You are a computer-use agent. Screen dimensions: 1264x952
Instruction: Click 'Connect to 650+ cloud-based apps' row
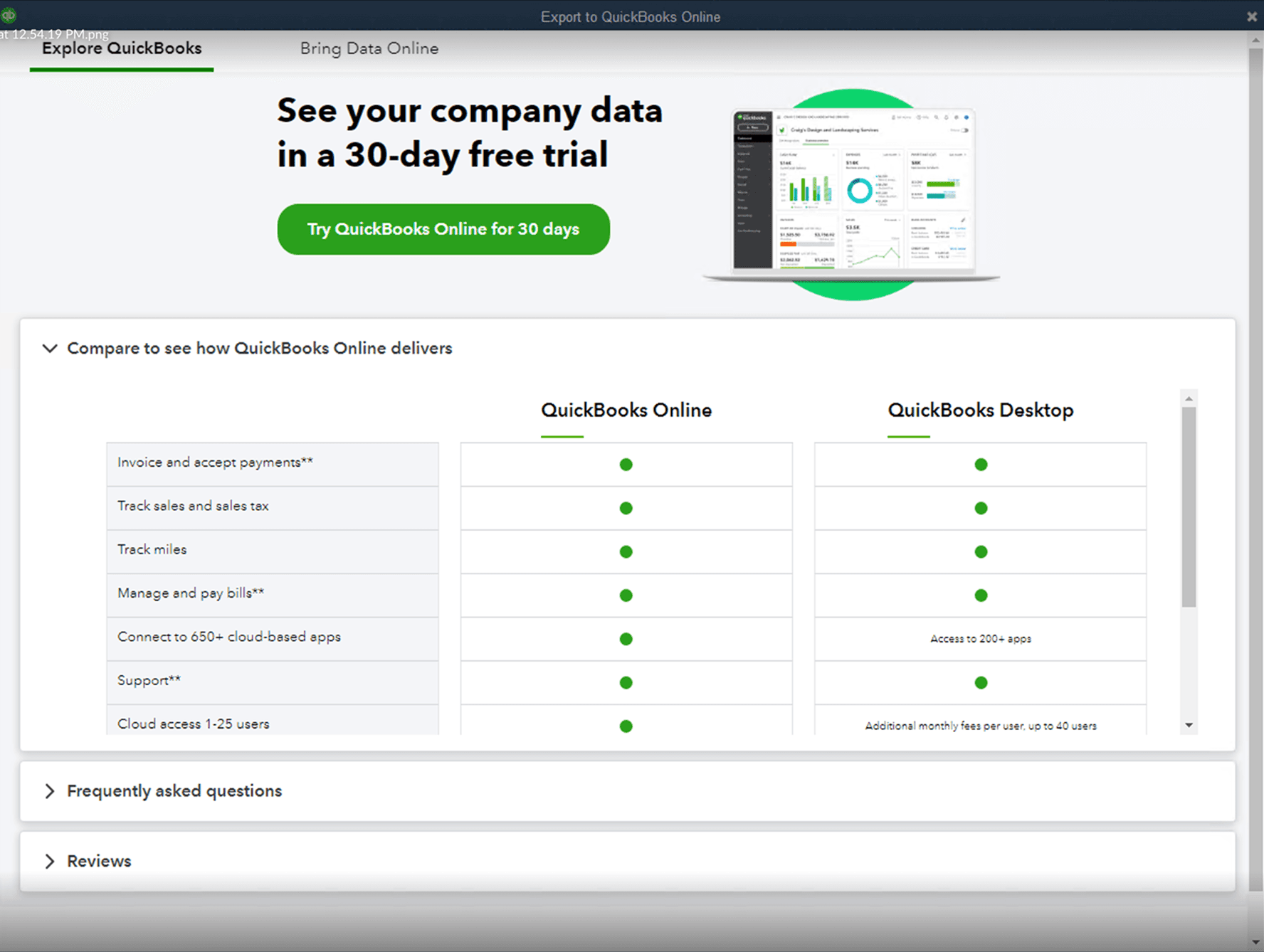273,639
